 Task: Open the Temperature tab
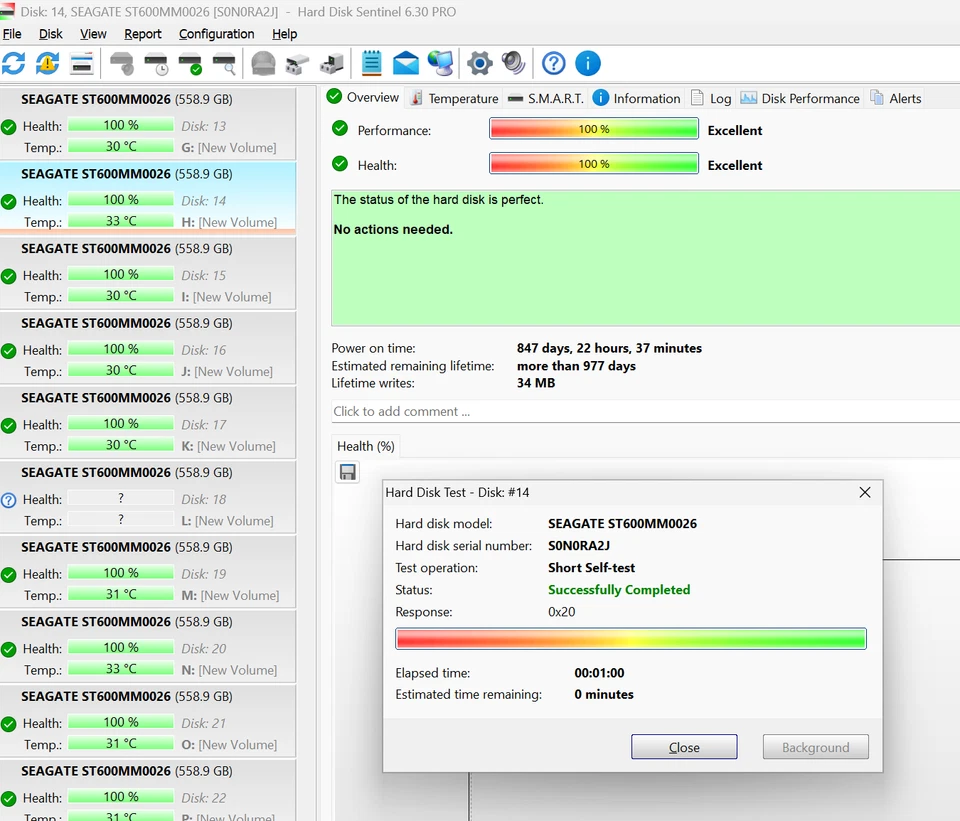[x=463, y=98]
